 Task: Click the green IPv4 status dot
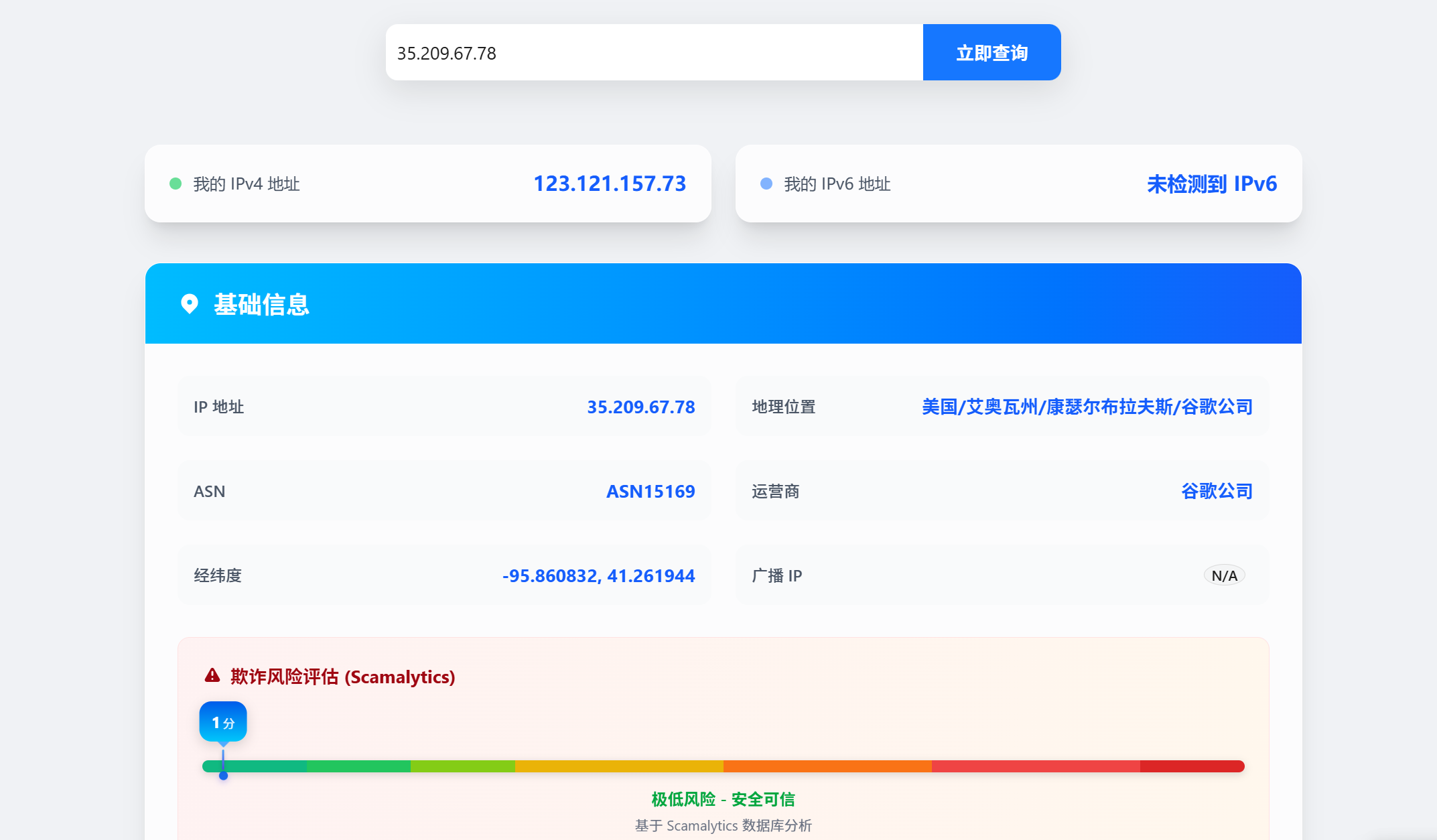[x=176, y=184]
